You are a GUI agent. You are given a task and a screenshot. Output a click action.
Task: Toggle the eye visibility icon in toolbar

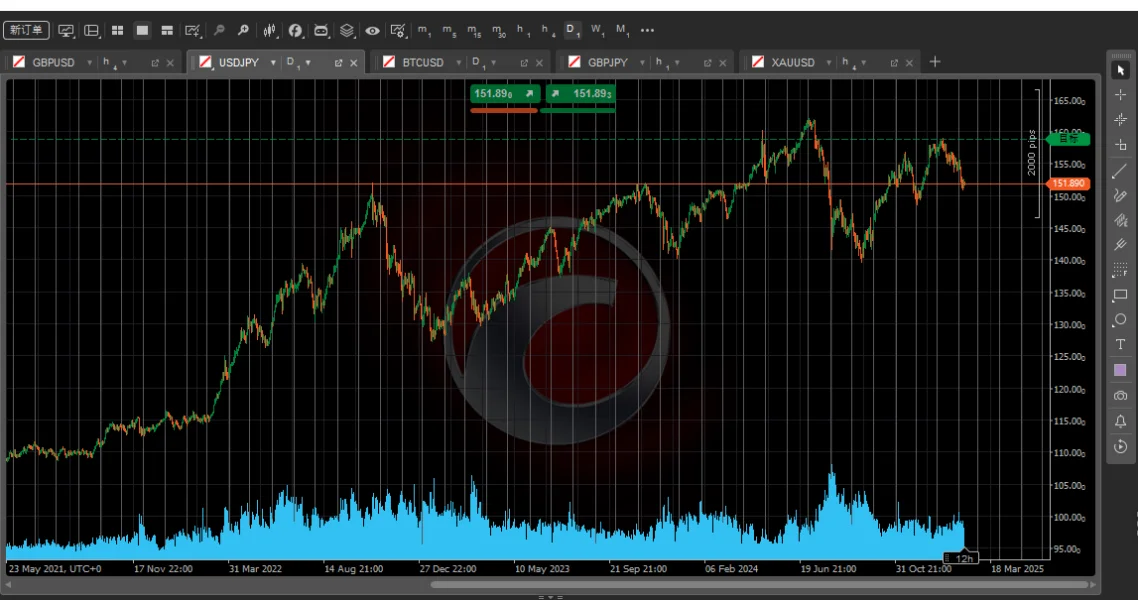372,30
